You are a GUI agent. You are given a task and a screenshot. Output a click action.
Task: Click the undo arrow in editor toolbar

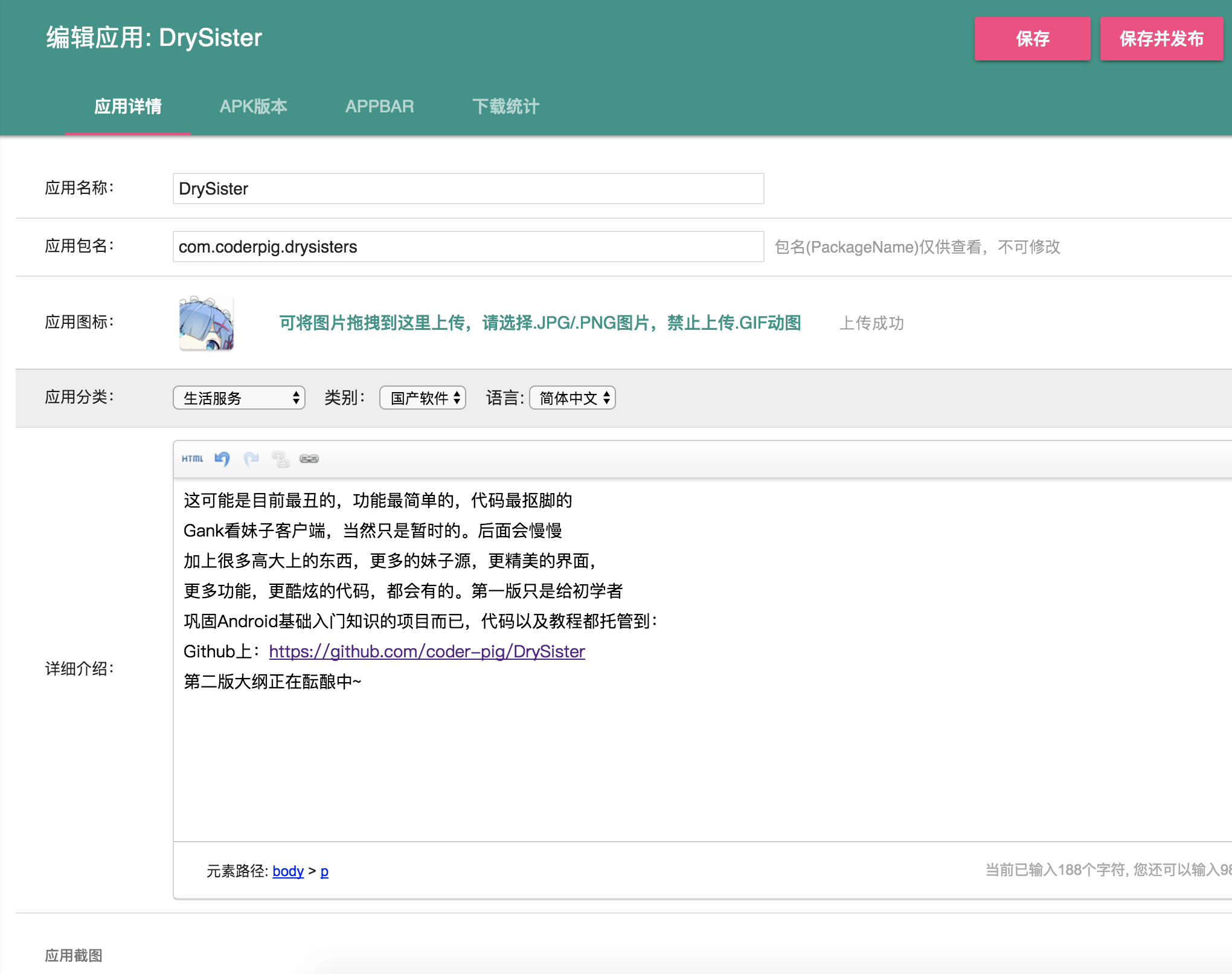(222, 459)
